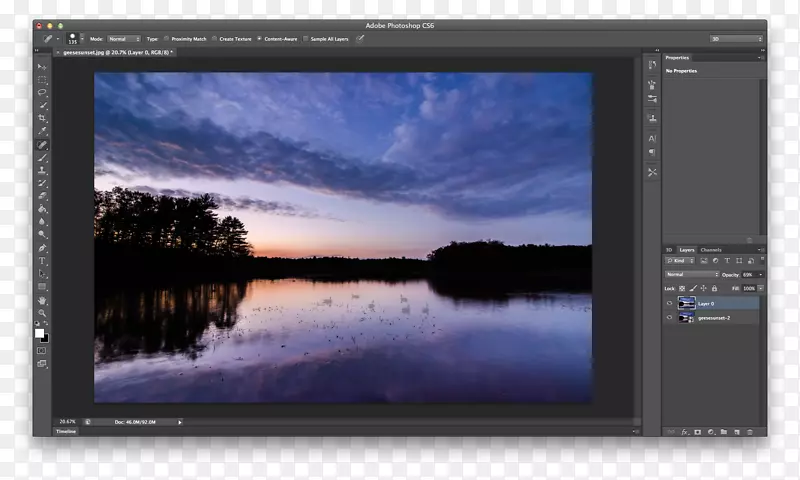The height and width of the screenshot is (480, 800).
Task: Choose the Hand tool
Action: click(x=42, y=300)
